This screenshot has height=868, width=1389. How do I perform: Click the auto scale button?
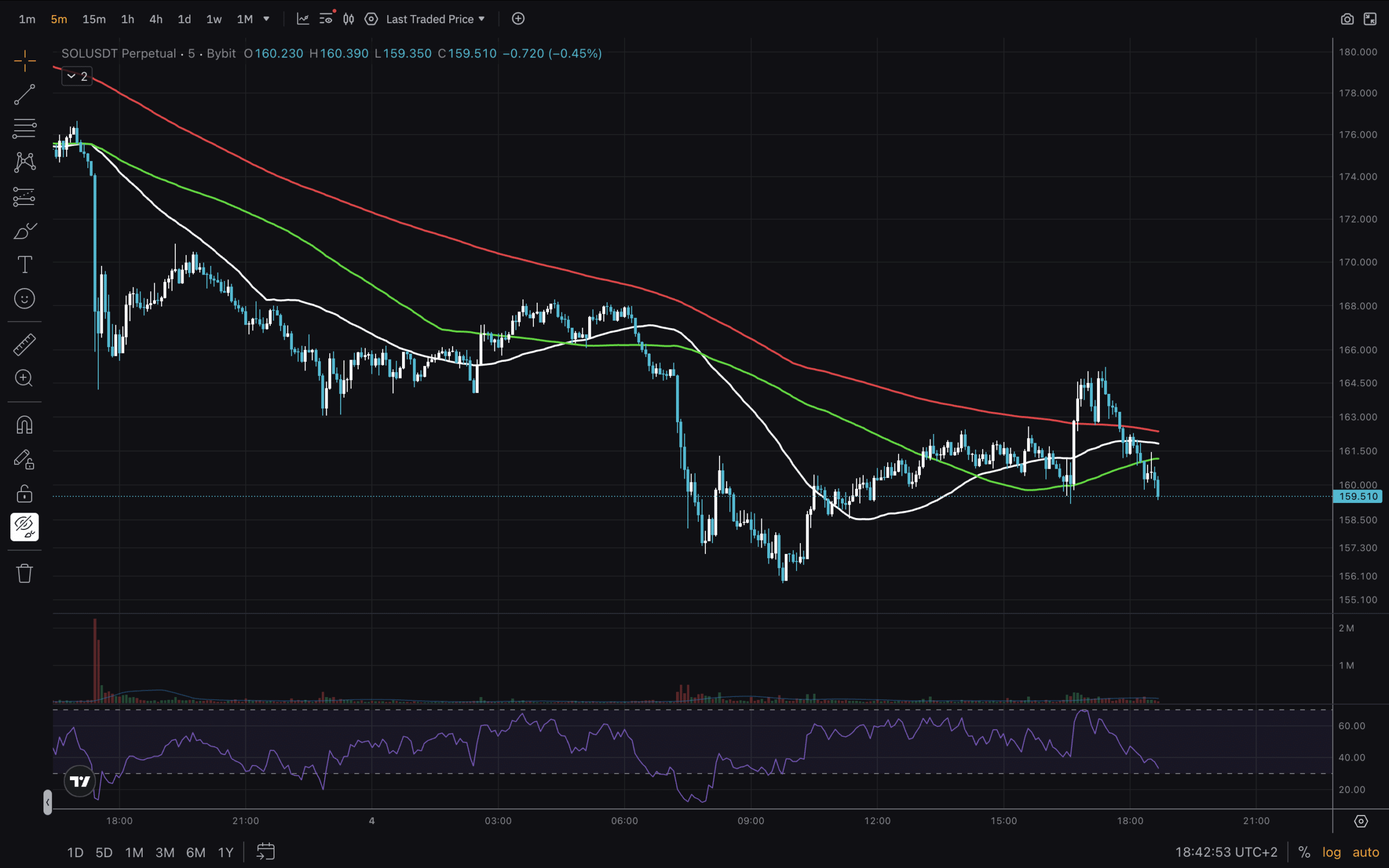(1366, 852)
